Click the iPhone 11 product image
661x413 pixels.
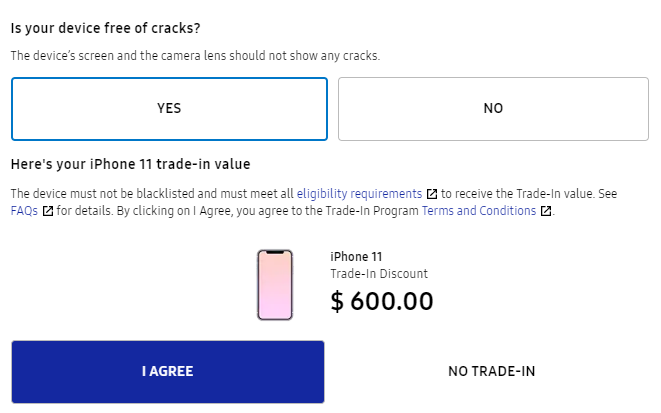pos(275,285)
